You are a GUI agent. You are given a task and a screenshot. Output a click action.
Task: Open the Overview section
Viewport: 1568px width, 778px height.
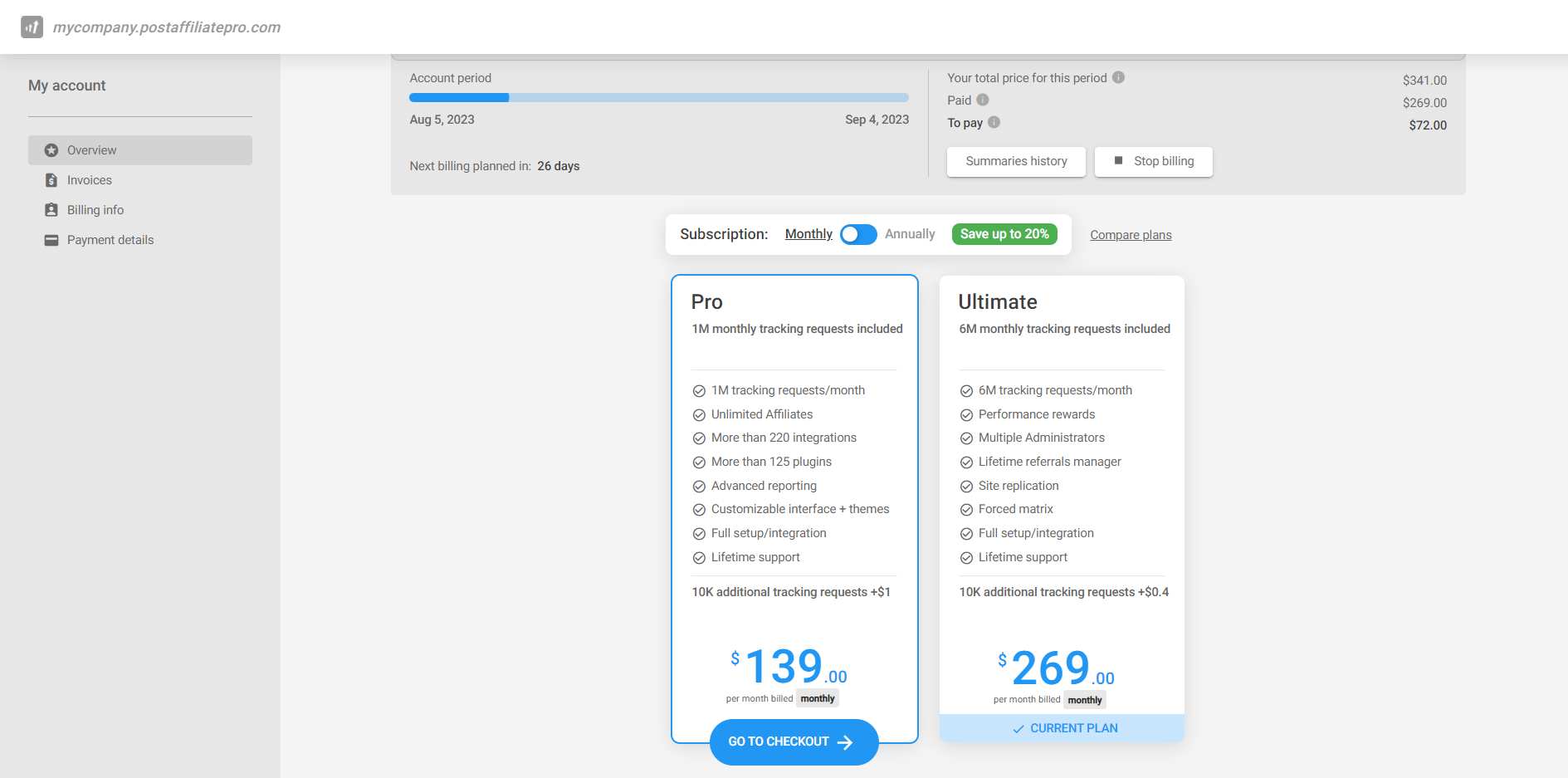140,150
